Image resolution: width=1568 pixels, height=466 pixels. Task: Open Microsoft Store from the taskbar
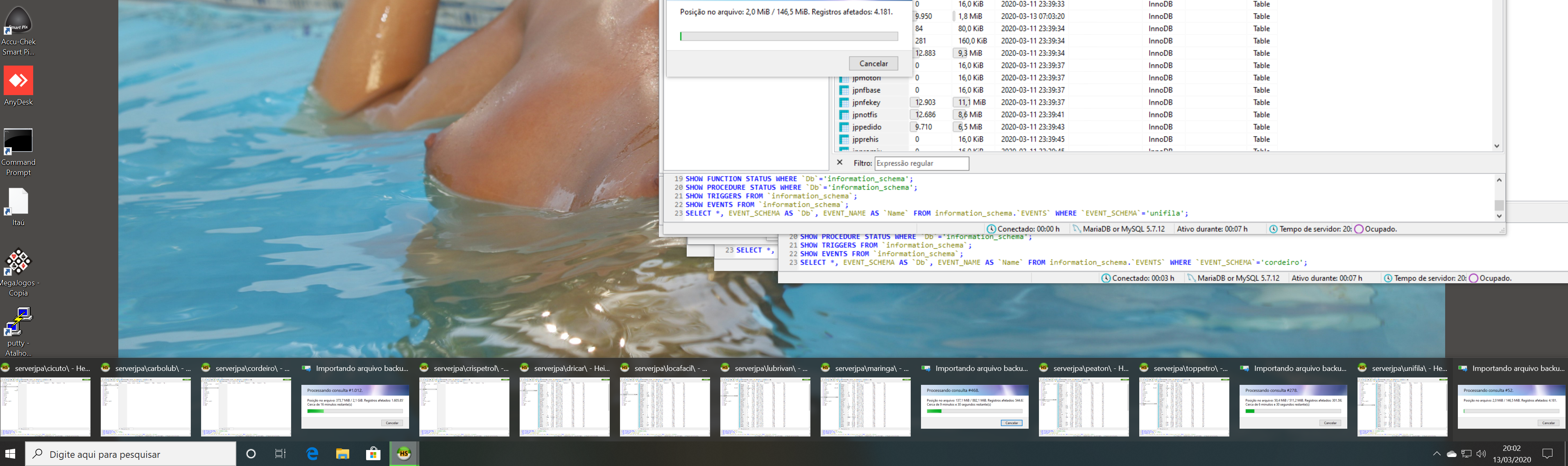pos(373,454)
